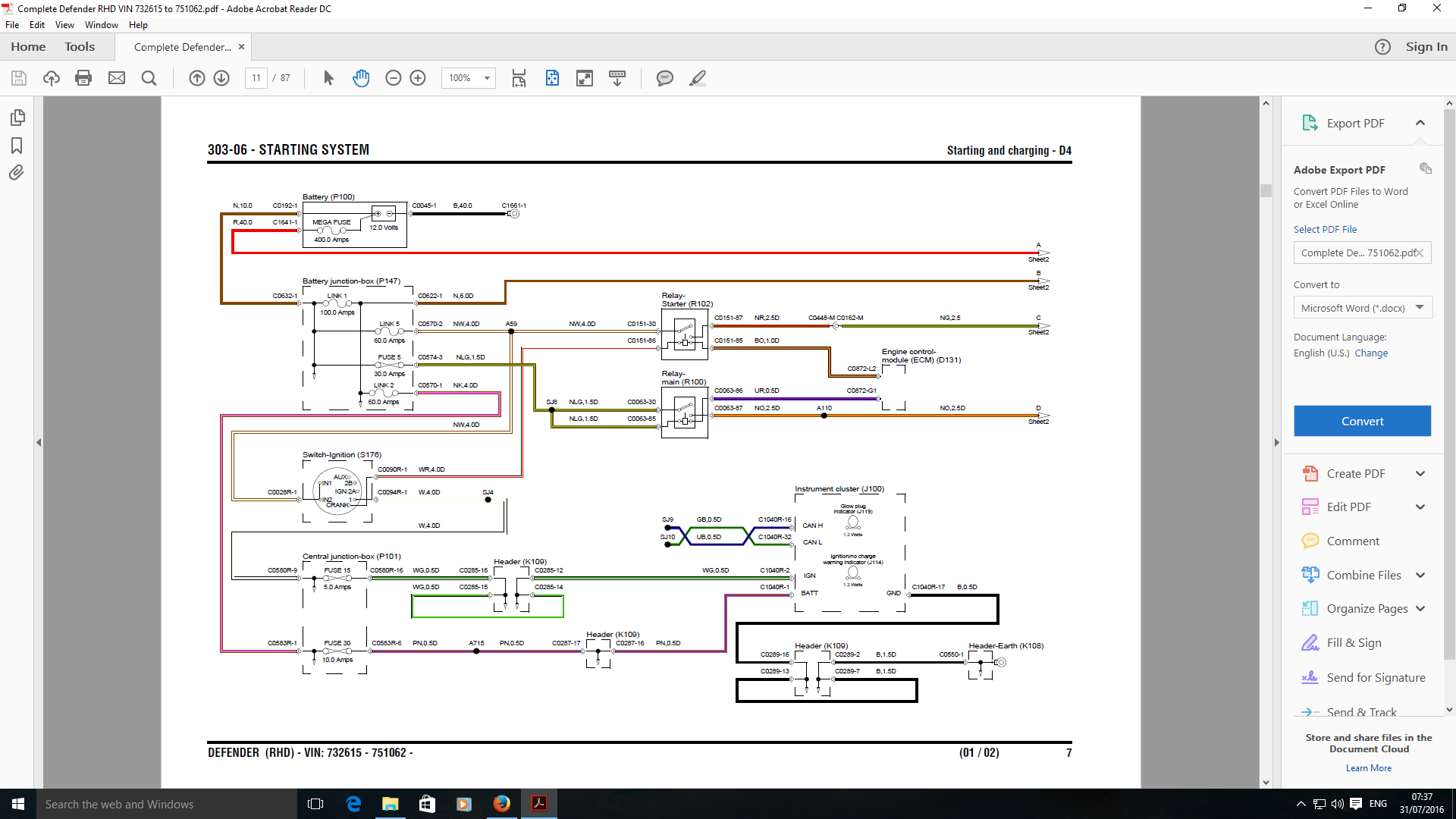
Task: Open Task View on taskbar
Action: (x=315, y=804)
